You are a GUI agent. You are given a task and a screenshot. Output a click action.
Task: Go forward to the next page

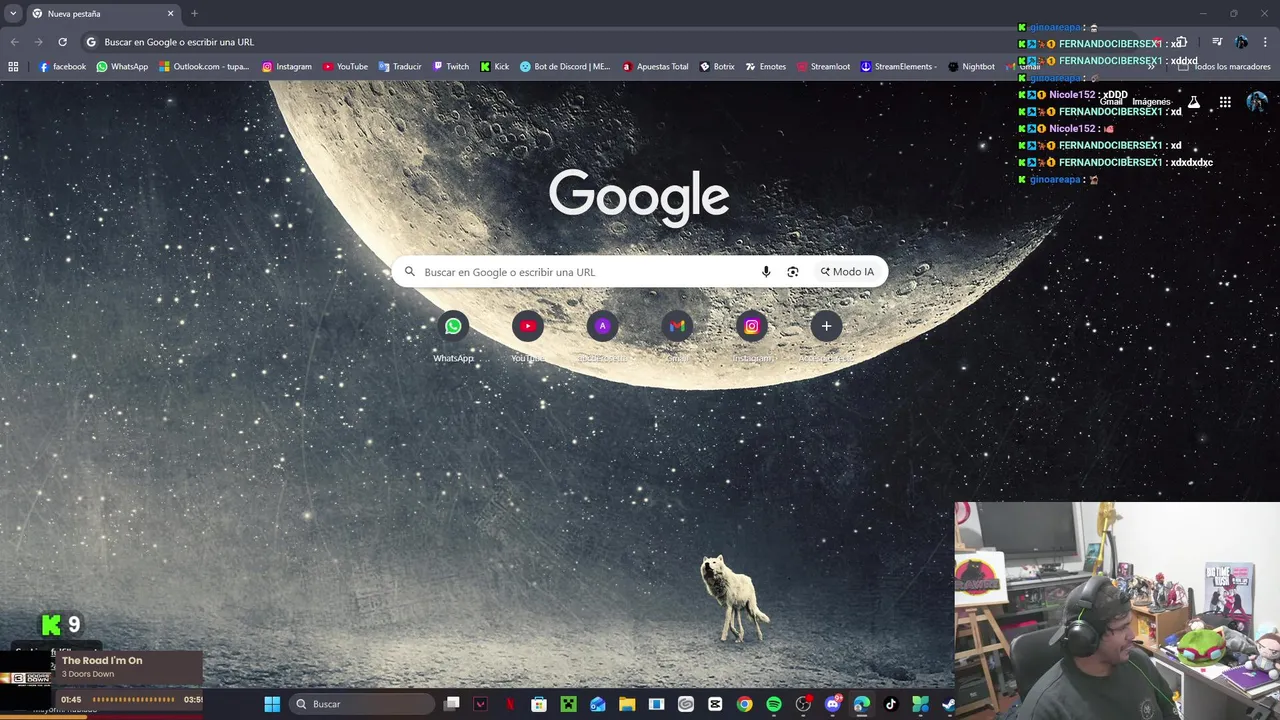coord(38,42)
